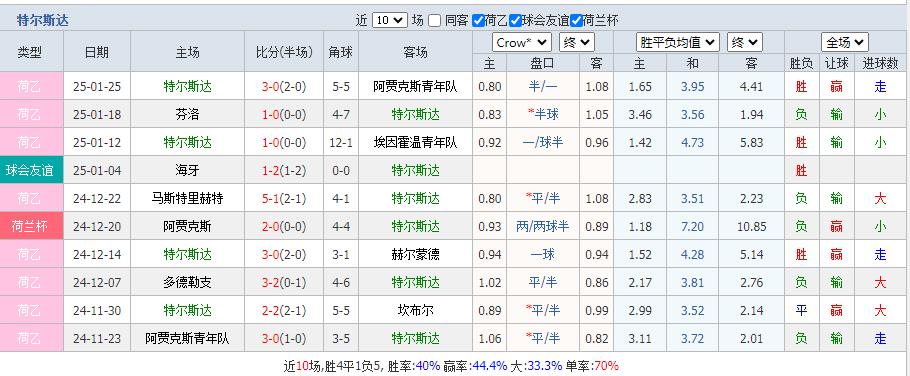Open the 终 dropdown beside Crow*
The height and width of the screenshot is (376, 910).
(576, 42)
